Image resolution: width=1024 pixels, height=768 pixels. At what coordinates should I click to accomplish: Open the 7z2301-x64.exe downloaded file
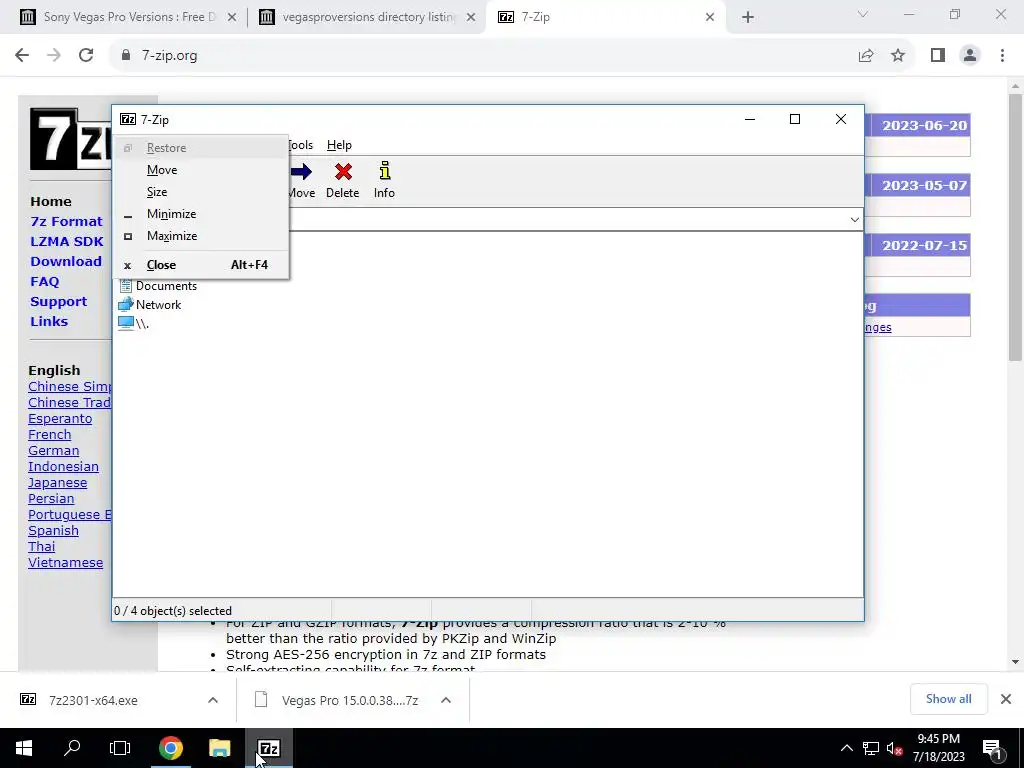[93, 700]
